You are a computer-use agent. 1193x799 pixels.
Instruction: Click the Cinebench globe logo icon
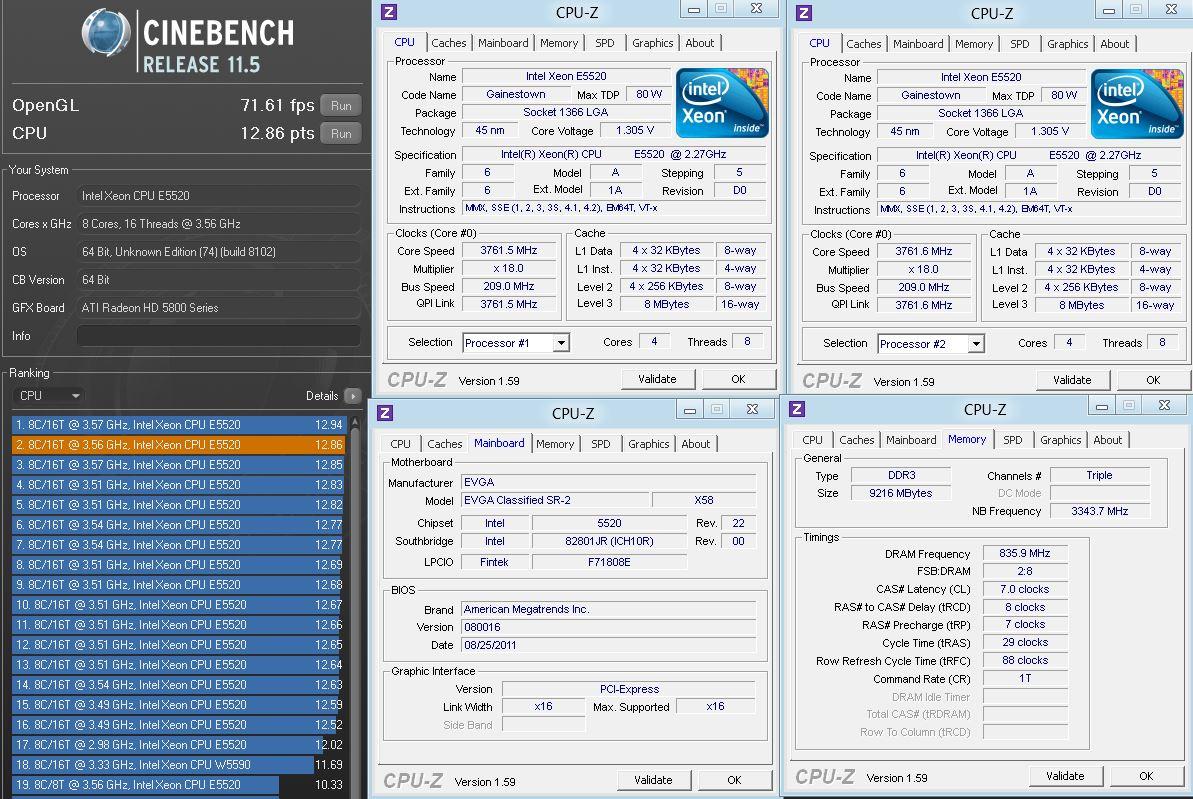[x=107, y=33]
